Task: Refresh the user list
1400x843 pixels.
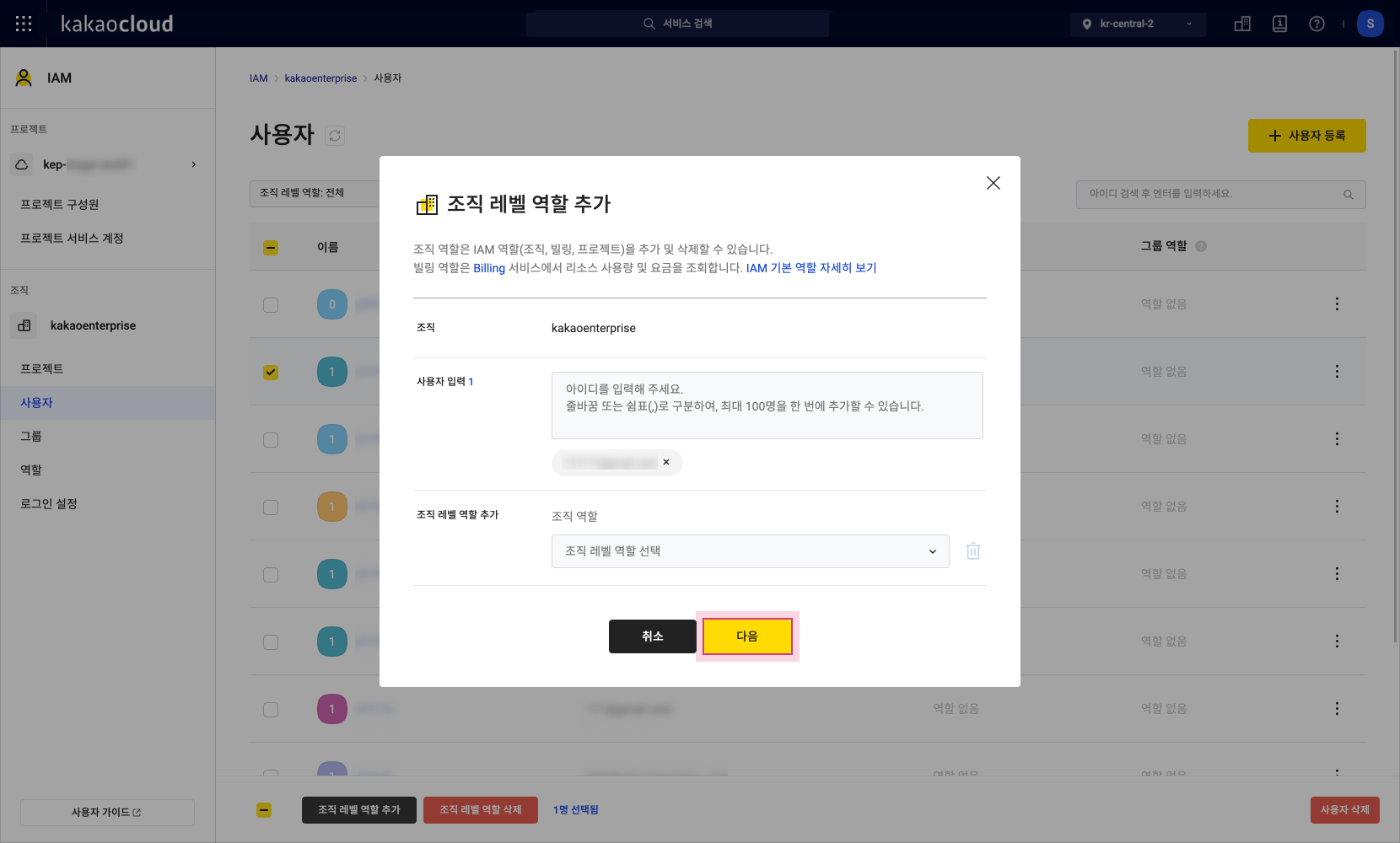Action: [335, 135]
